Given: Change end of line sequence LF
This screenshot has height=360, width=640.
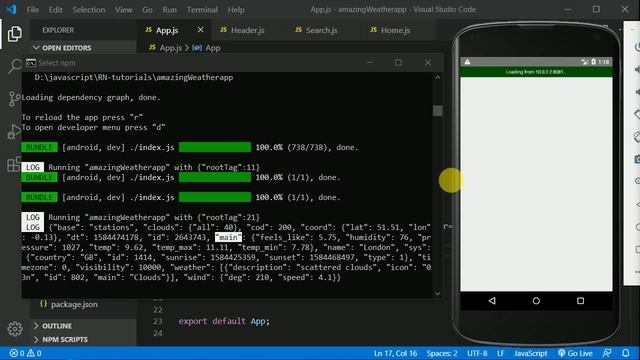Looking at the screenshot, I should [x=500, y=353].
